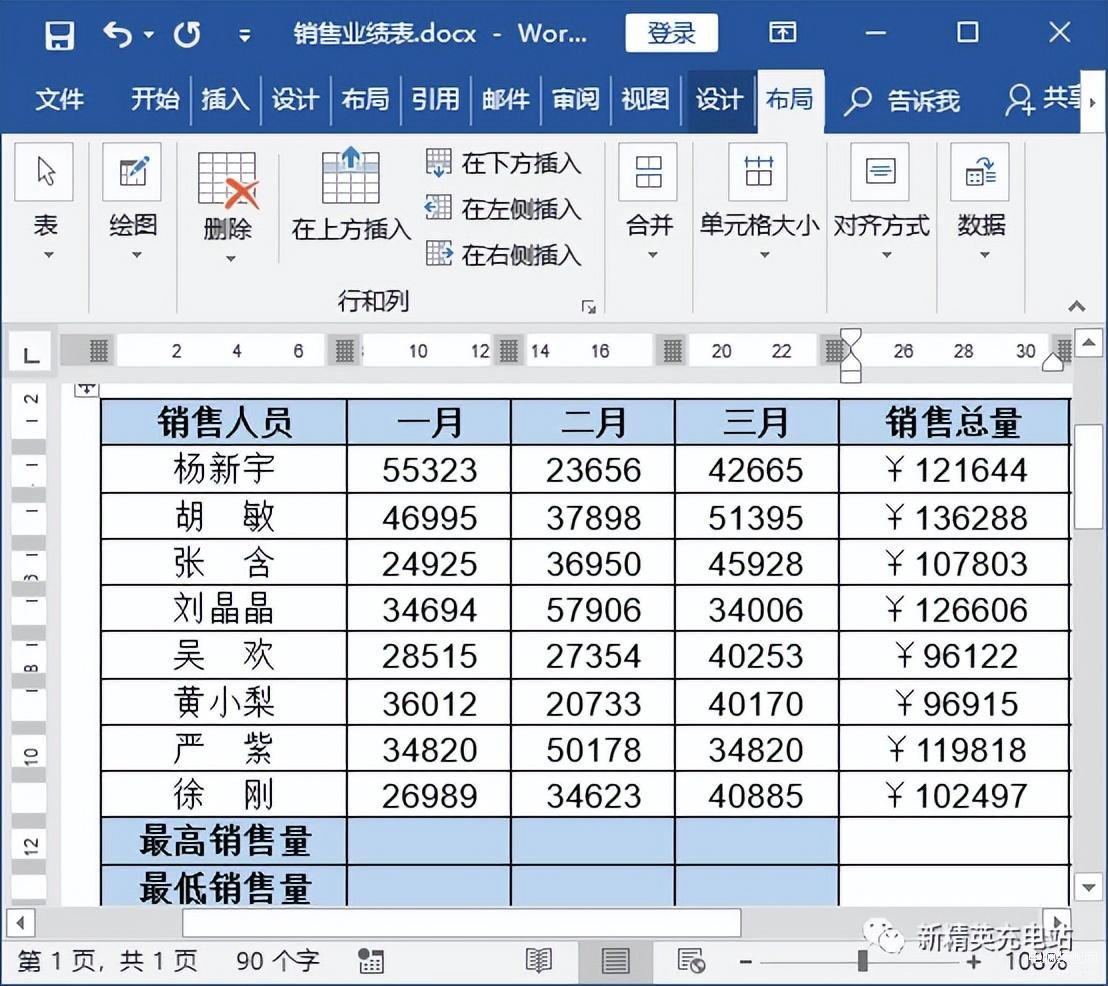Screen dimensions: 1108x986
Task: Click the cell containing ￥136288
Action: tap(954, 516)
